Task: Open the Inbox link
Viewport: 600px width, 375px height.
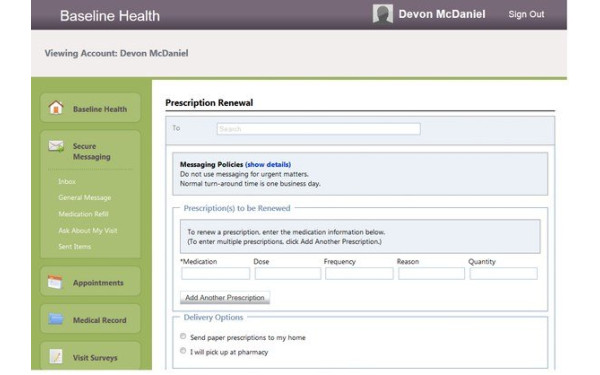Action: [67, 181]
